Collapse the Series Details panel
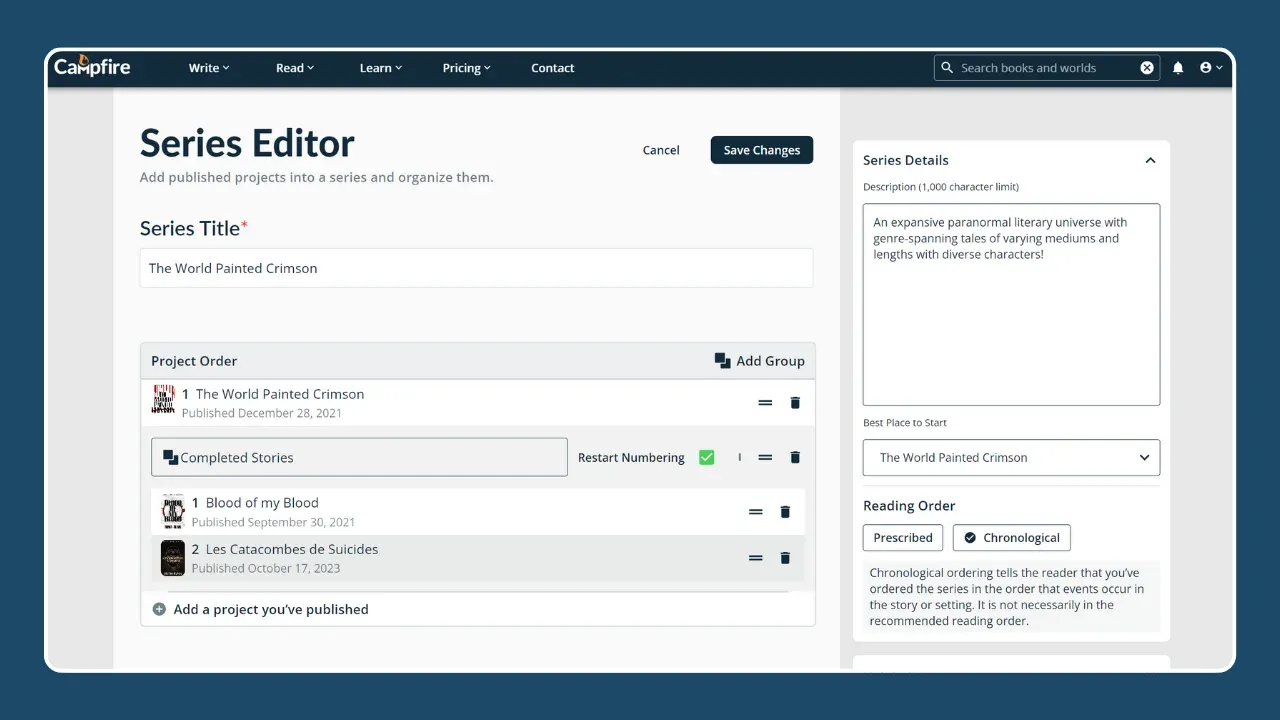Screen dimensions: 1280x720 [x=1150, y=160]
